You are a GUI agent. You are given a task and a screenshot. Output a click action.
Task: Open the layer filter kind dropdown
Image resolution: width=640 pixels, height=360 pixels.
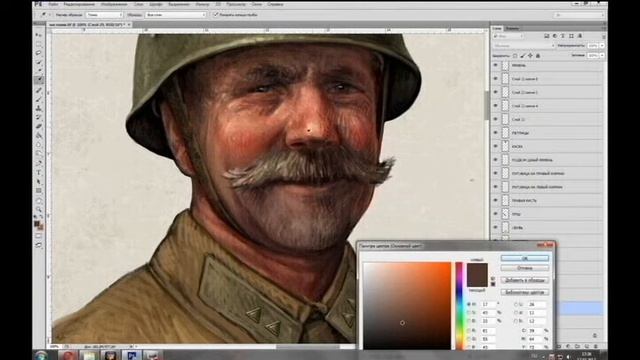508,36
